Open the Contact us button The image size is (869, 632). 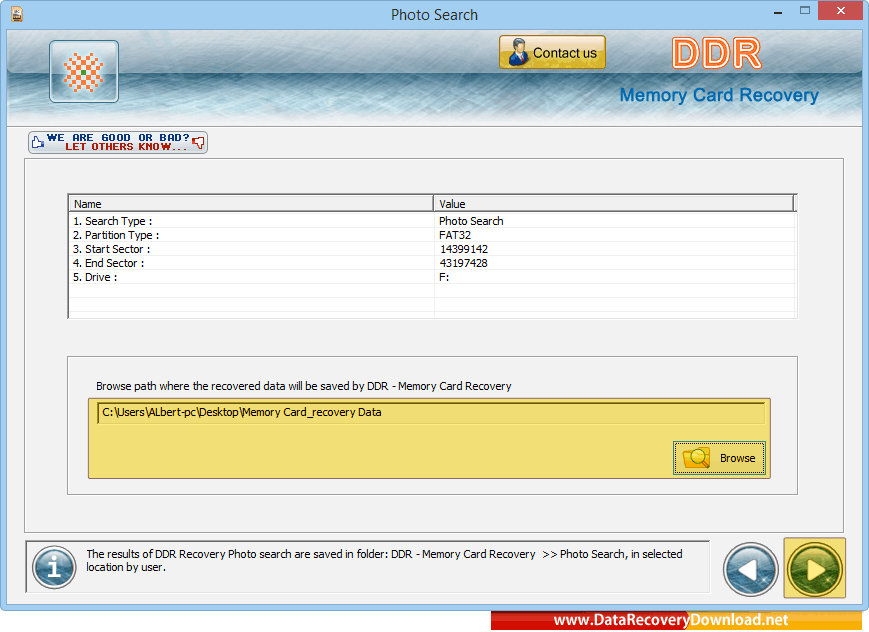click(x=552, y=53)
